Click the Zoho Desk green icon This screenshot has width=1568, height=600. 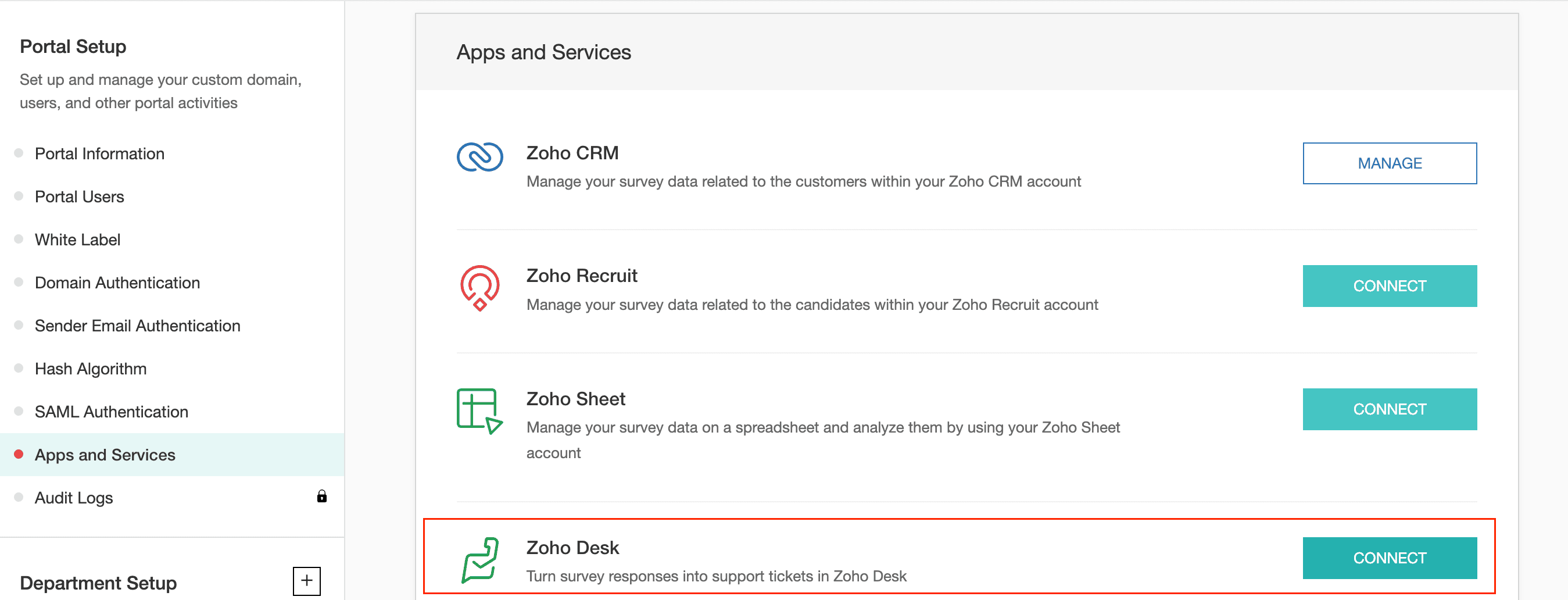click(x=479, y=559)
